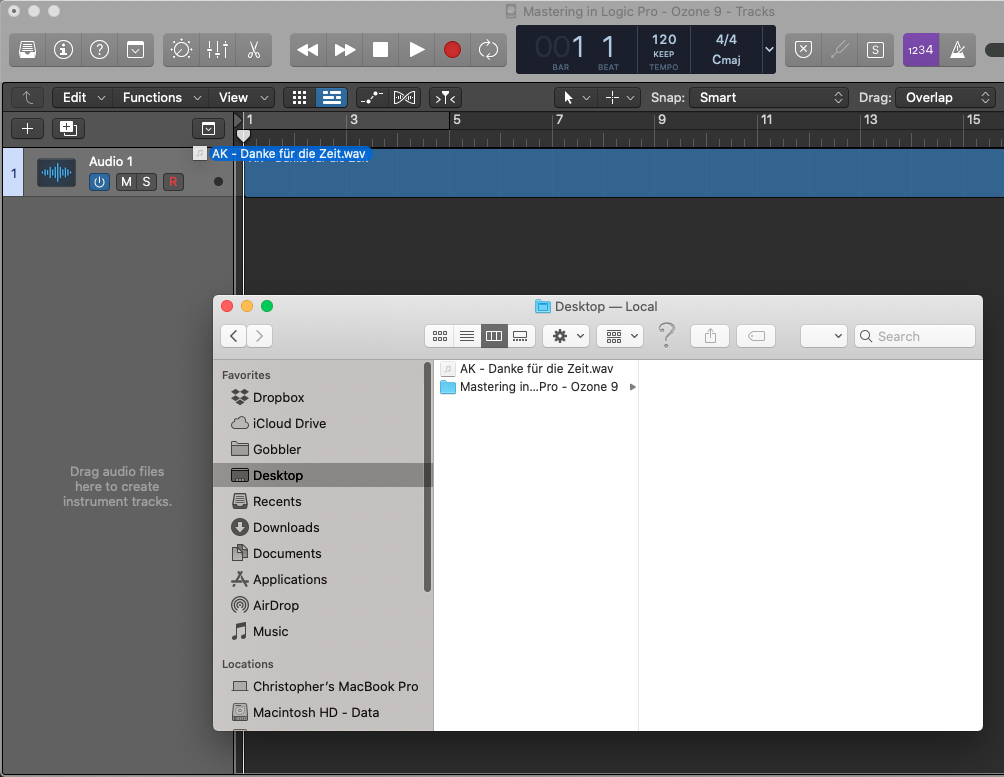Click the Rewind transport button

coord(308,50)
